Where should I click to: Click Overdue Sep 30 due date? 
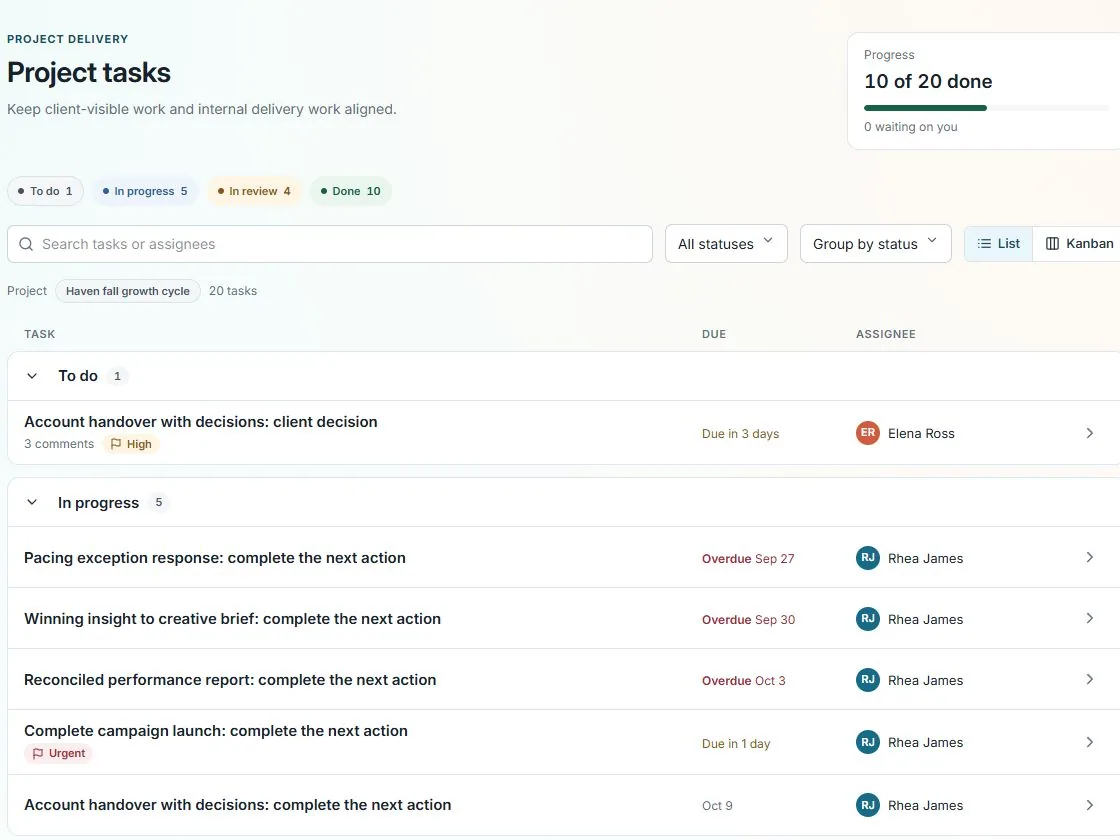[x=748, y=619]
